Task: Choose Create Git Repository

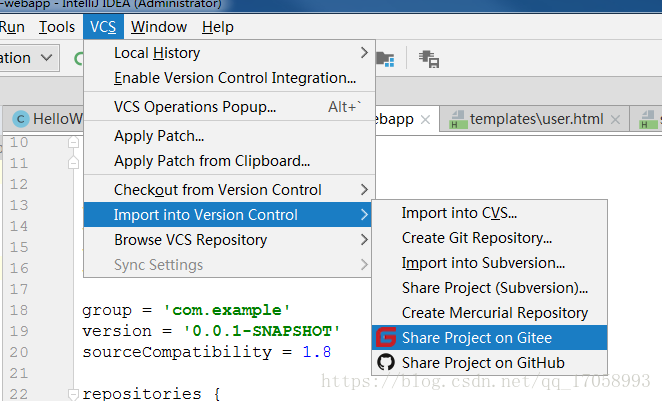Action: pyautogui.click(x=490, y=238)
